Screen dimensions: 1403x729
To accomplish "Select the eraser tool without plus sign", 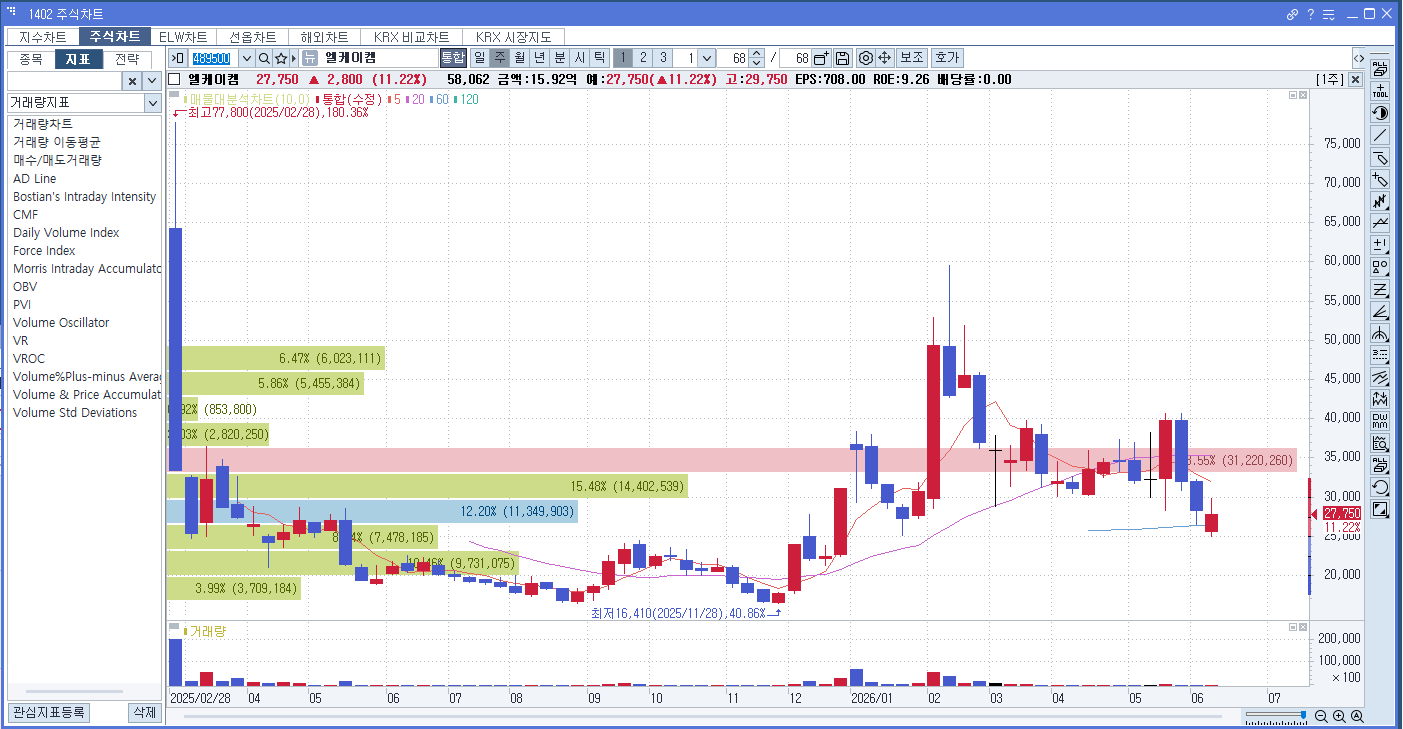I will coord(1380,157).
